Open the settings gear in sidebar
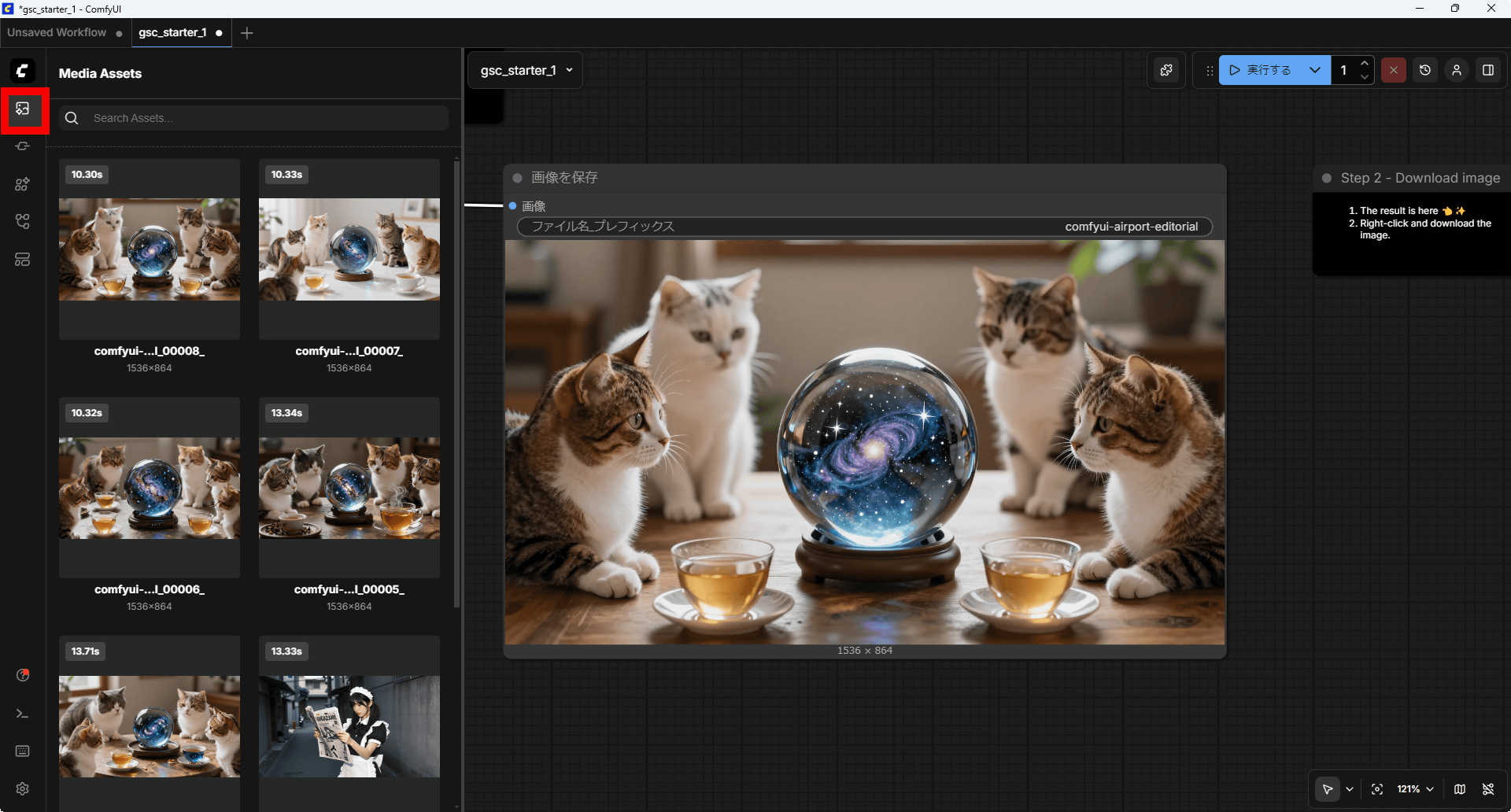 [23, 788]
